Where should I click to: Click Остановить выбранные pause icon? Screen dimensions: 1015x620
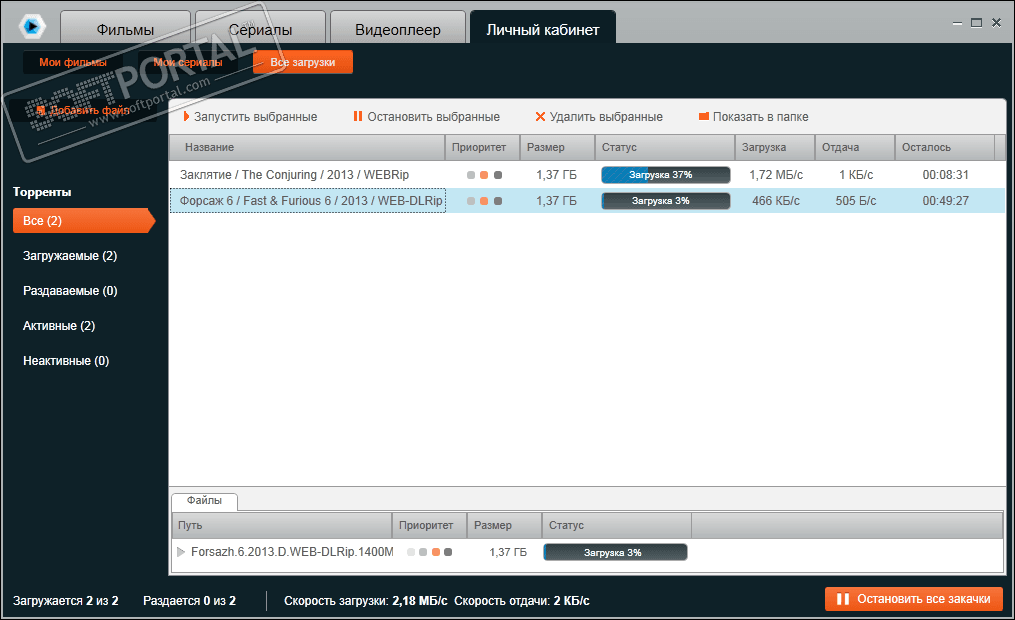tap(357, 116)
